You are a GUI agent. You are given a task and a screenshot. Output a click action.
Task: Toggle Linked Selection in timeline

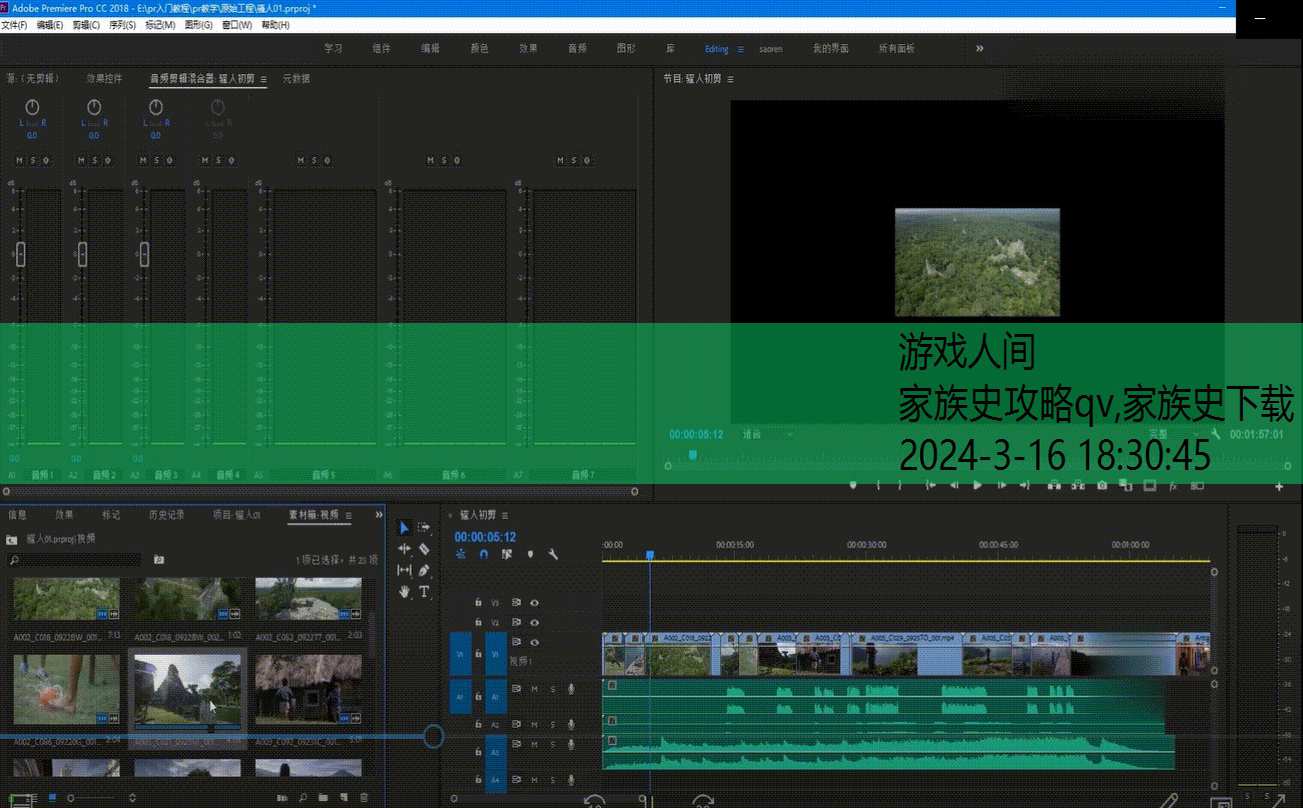coord(507,554)
